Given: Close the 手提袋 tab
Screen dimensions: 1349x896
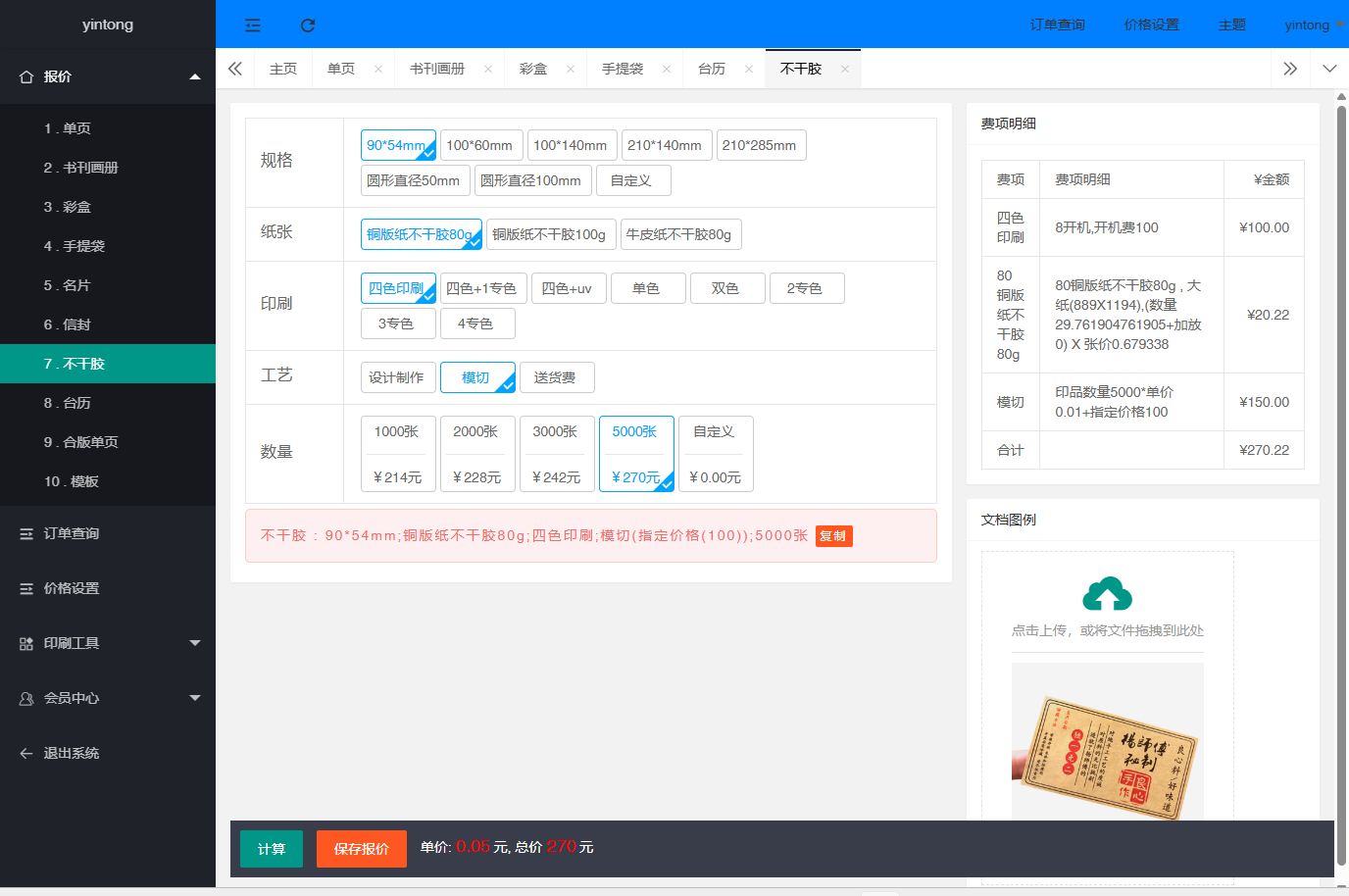Looking at the screenshot, I should pos(667,69).
